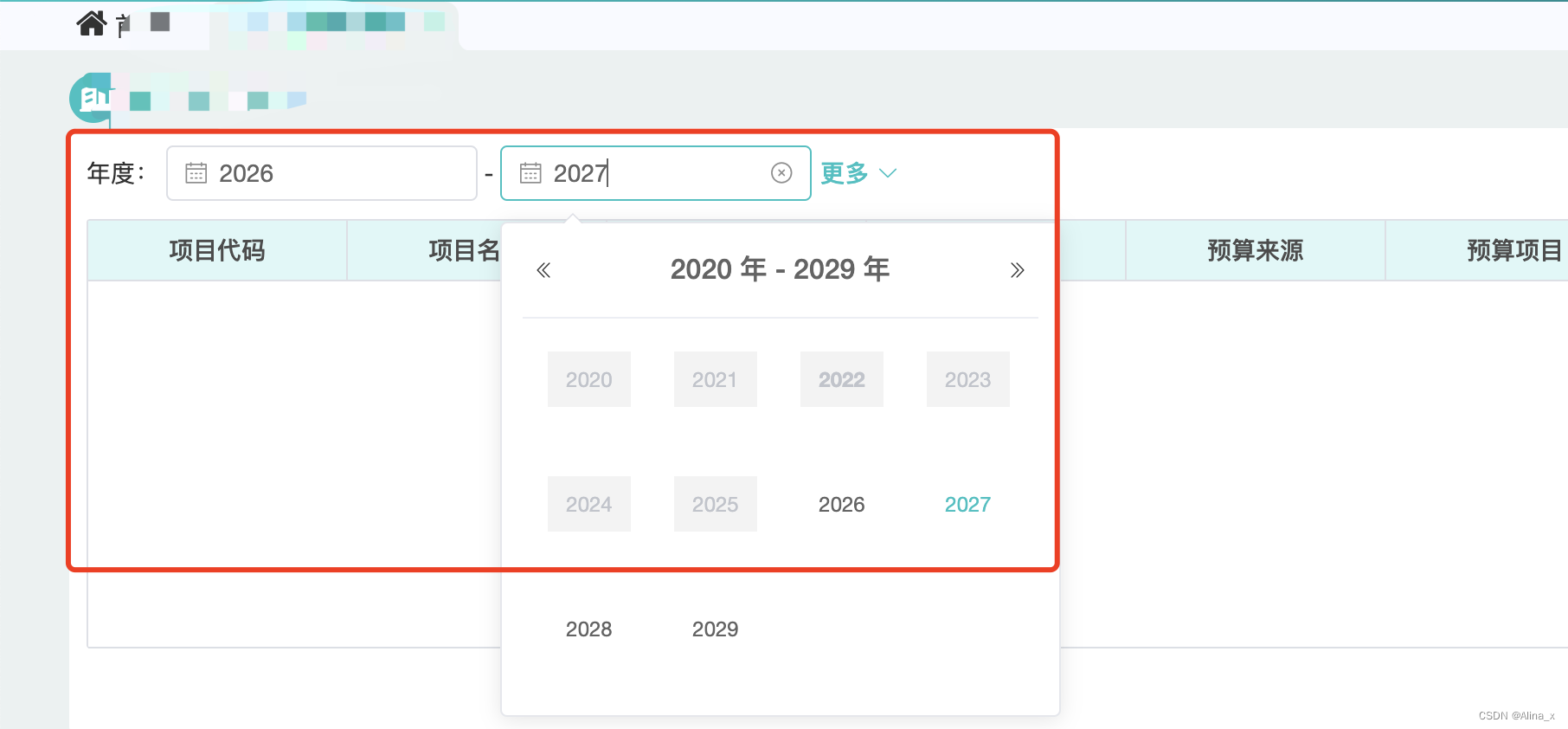The height and width of the screenshot is (729, 1568).
Task: Focus the end year field showing 2027
Action: tap(656, 173)
